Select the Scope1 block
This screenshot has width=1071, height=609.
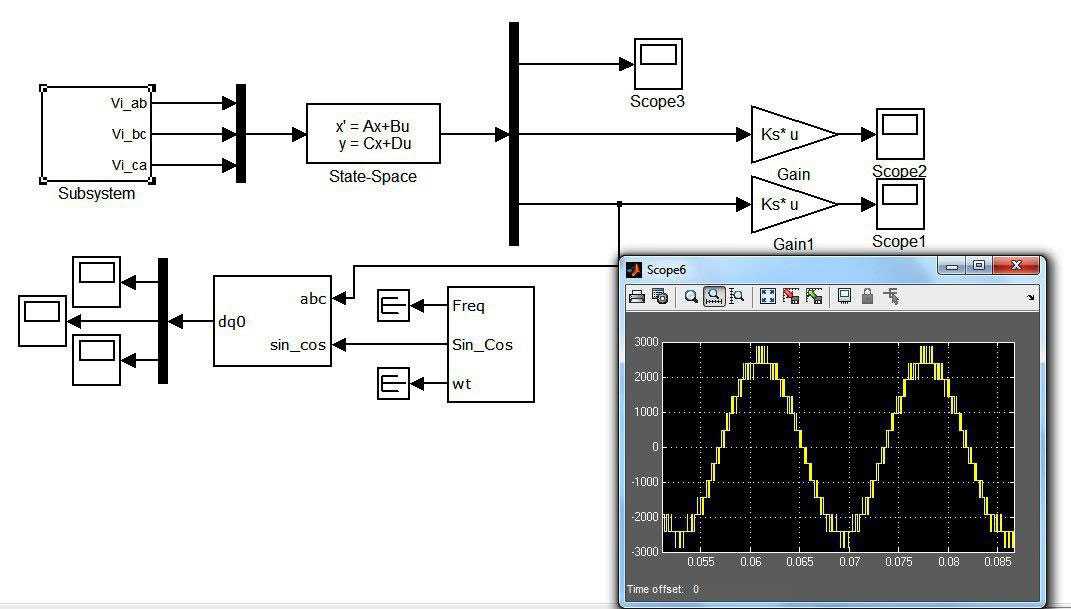[900, 204]
